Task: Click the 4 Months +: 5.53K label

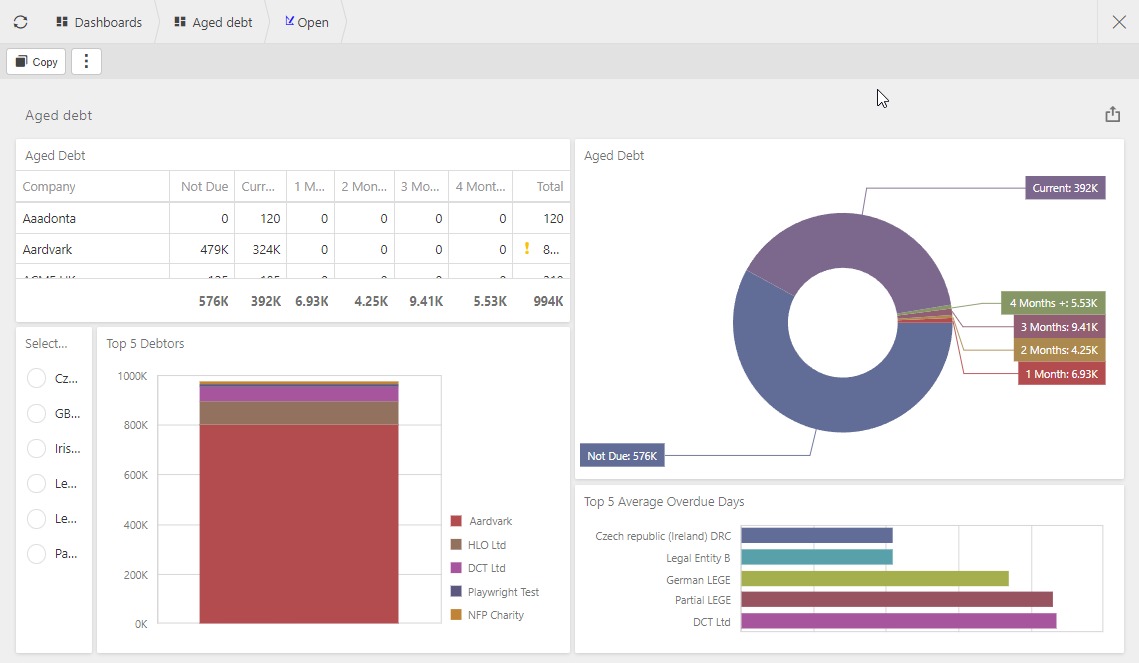Action: [1053, 303]
